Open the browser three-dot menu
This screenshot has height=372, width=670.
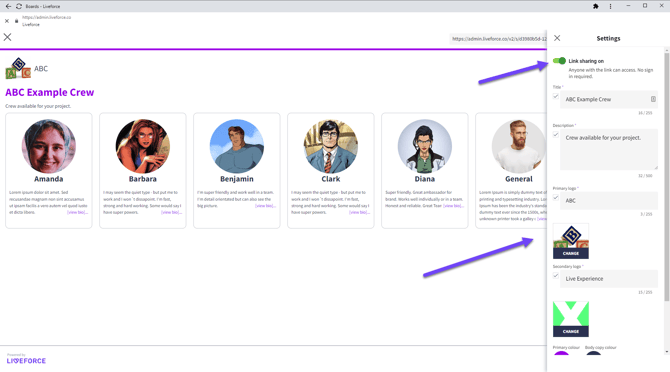pos(610,6)
